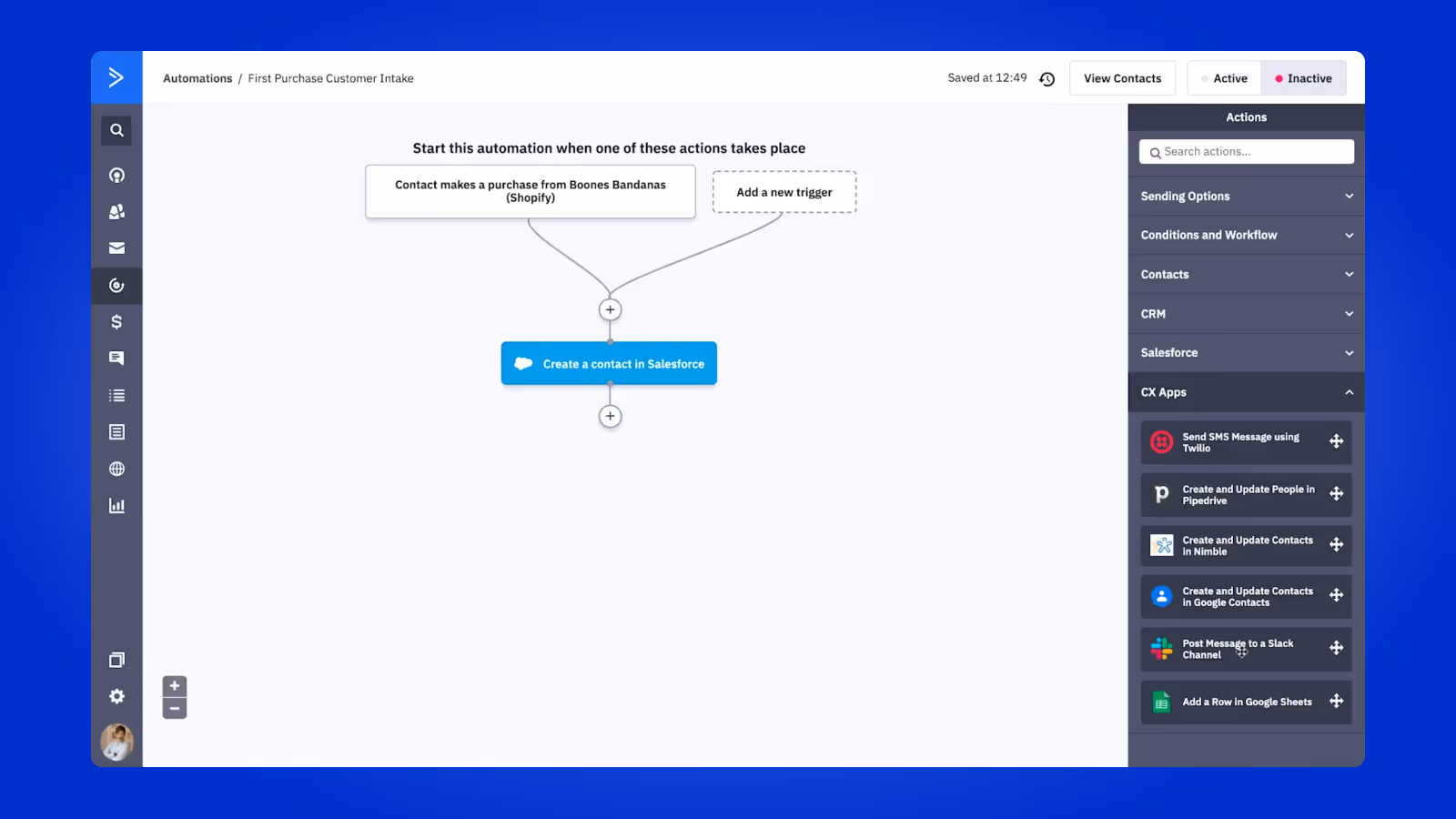Go to Automations breadcrumb link
Image resolution: width=1456 pixels, height=819 pixels.
point(197,78)
